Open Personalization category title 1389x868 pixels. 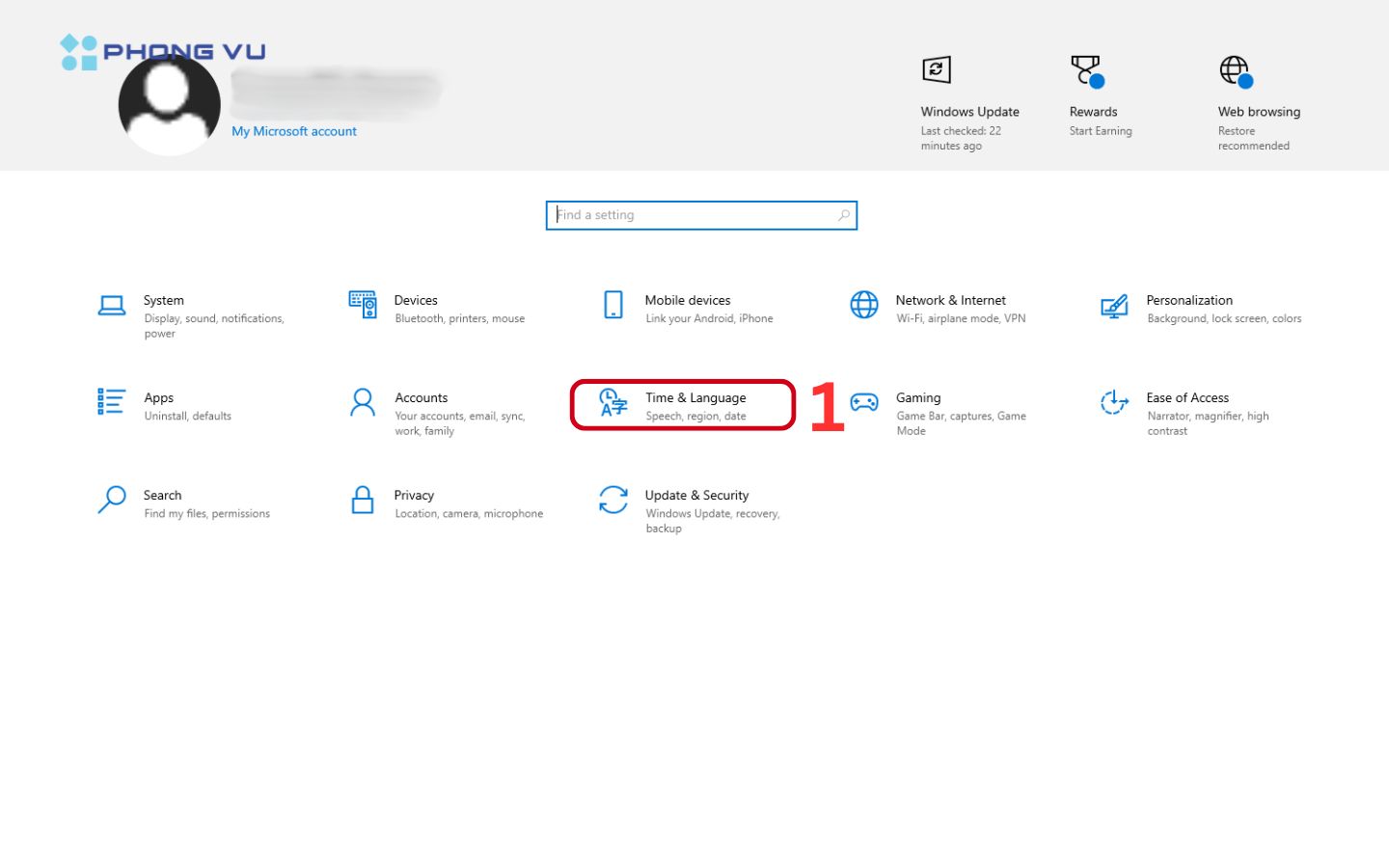coord(1189,300)
